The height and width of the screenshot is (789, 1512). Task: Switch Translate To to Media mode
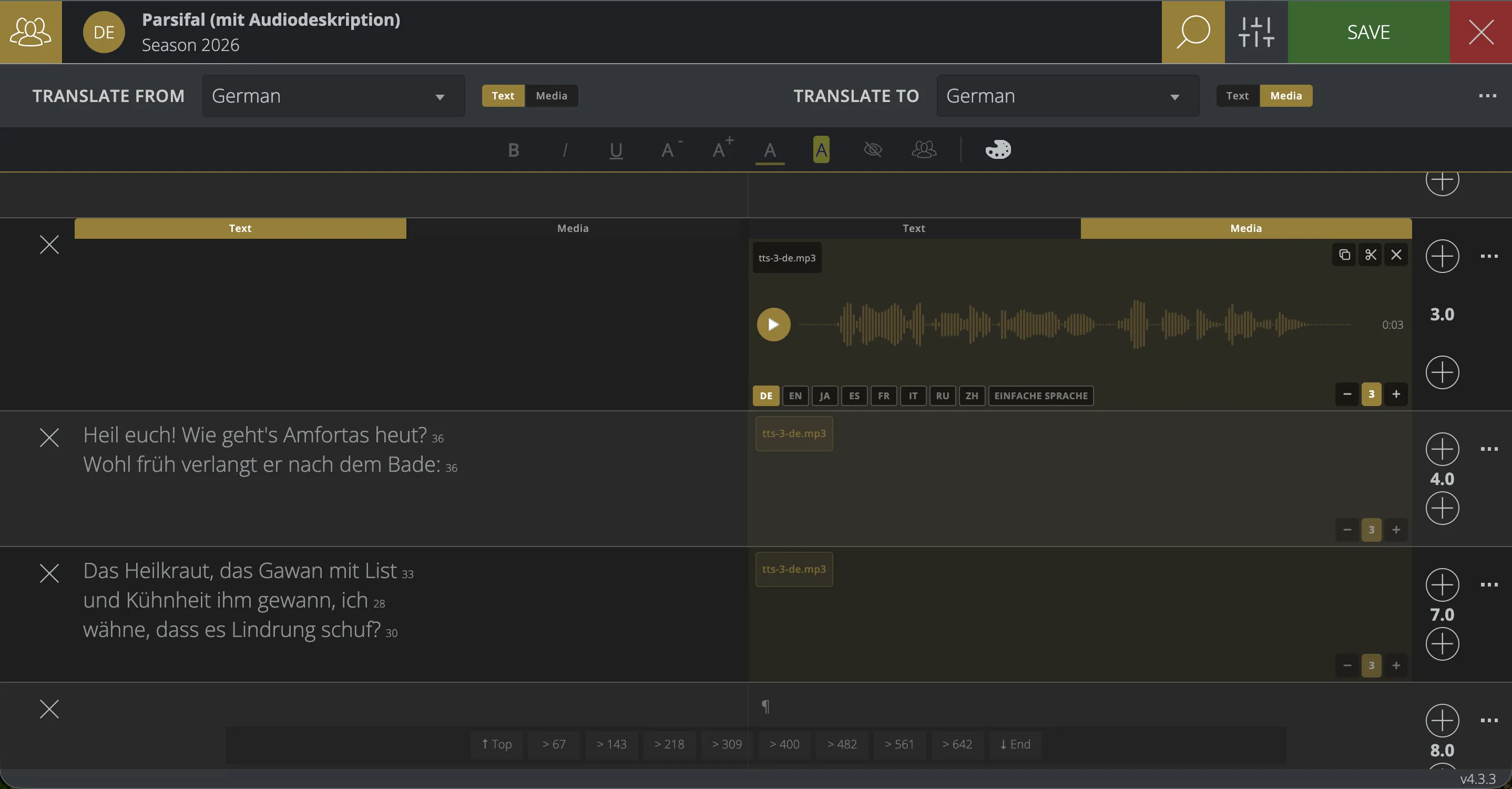point(1286,96)
